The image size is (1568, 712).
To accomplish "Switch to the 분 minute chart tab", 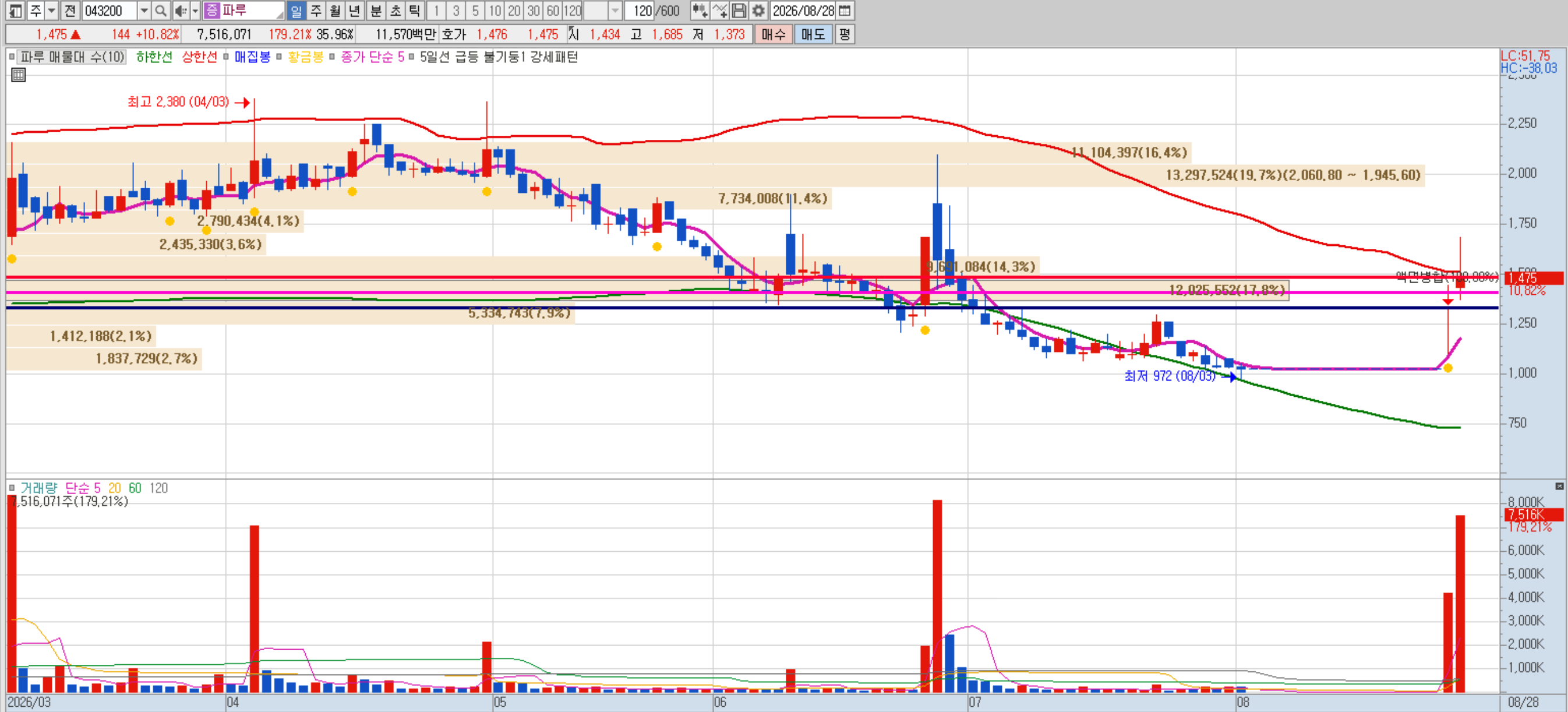I will pos(376,10).
